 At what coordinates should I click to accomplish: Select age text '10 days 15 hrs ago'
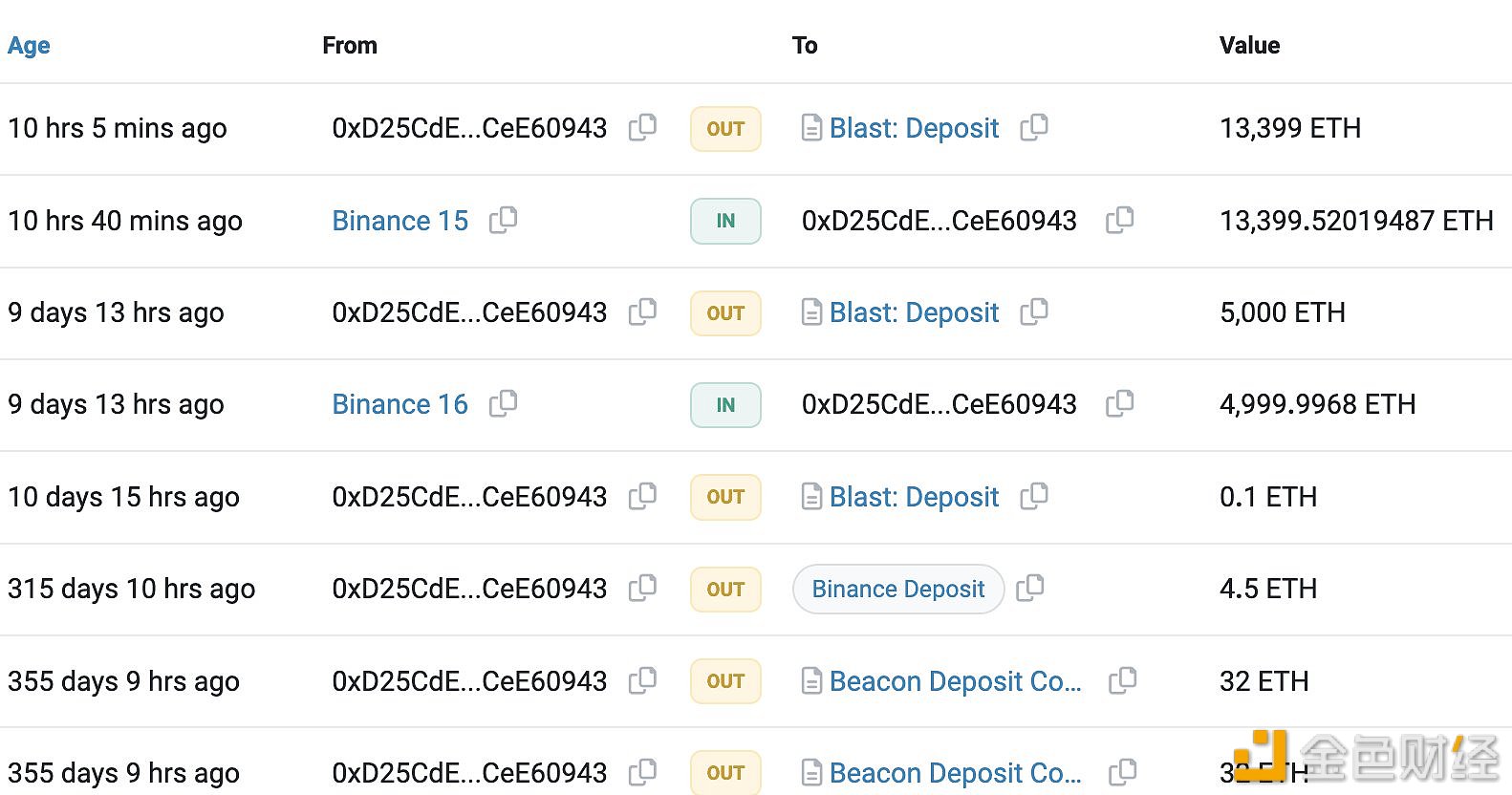point(123,497)
